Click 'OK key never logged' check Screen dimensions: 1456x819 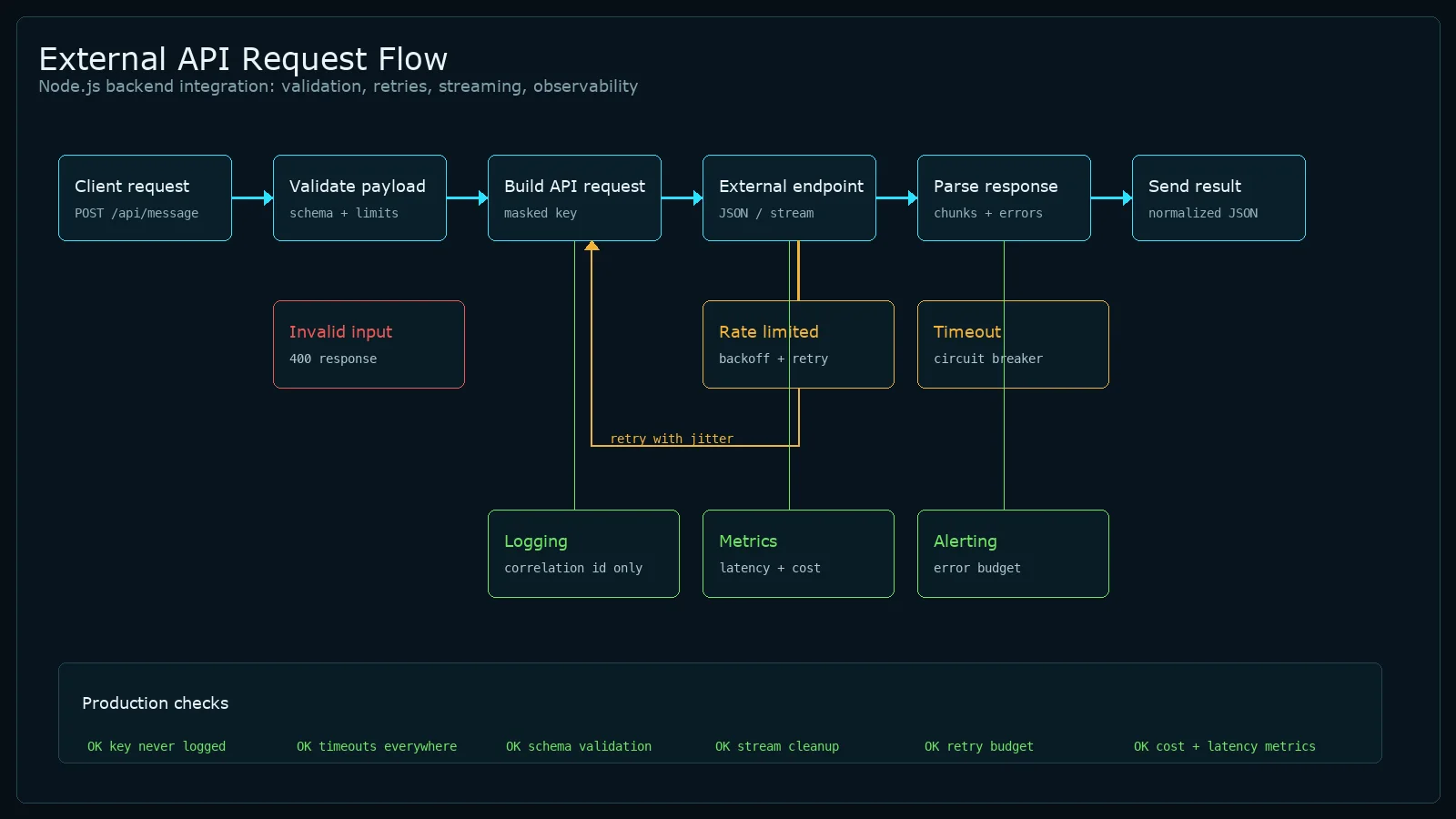click(x=157, y=746)
